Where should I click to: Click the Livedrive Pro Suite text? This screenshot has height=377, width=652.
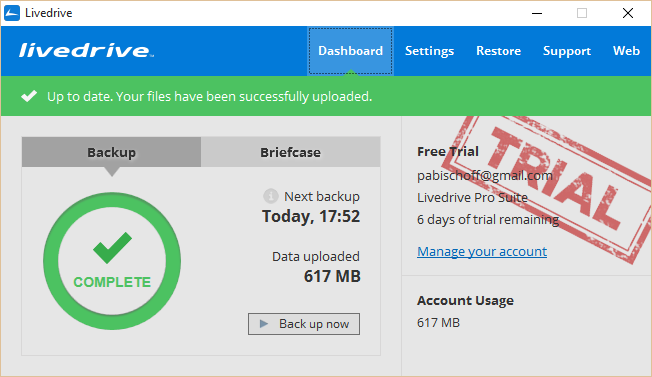[472, 197]
